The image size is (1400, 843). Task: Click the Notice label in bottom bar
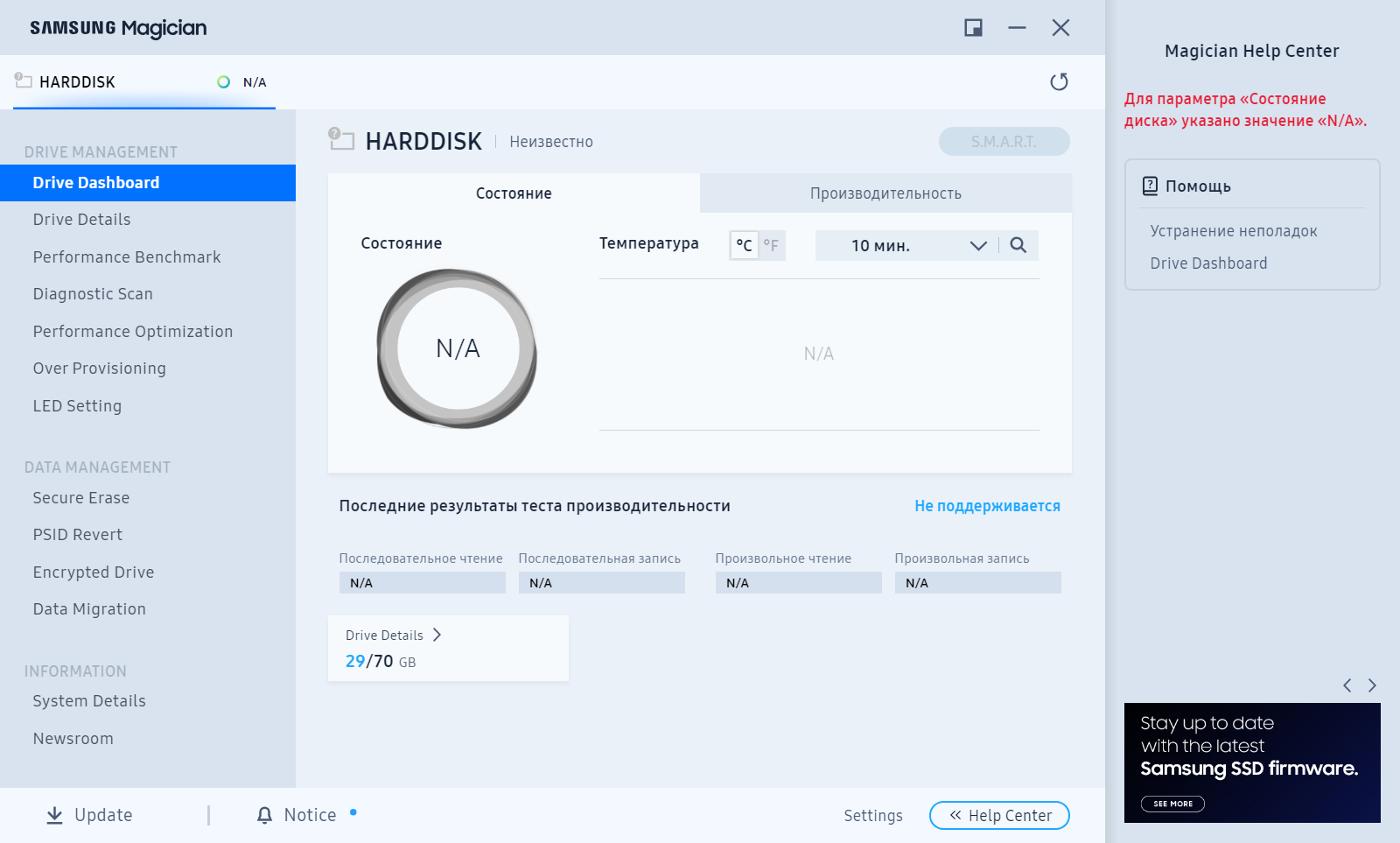(x=310, y=815)
